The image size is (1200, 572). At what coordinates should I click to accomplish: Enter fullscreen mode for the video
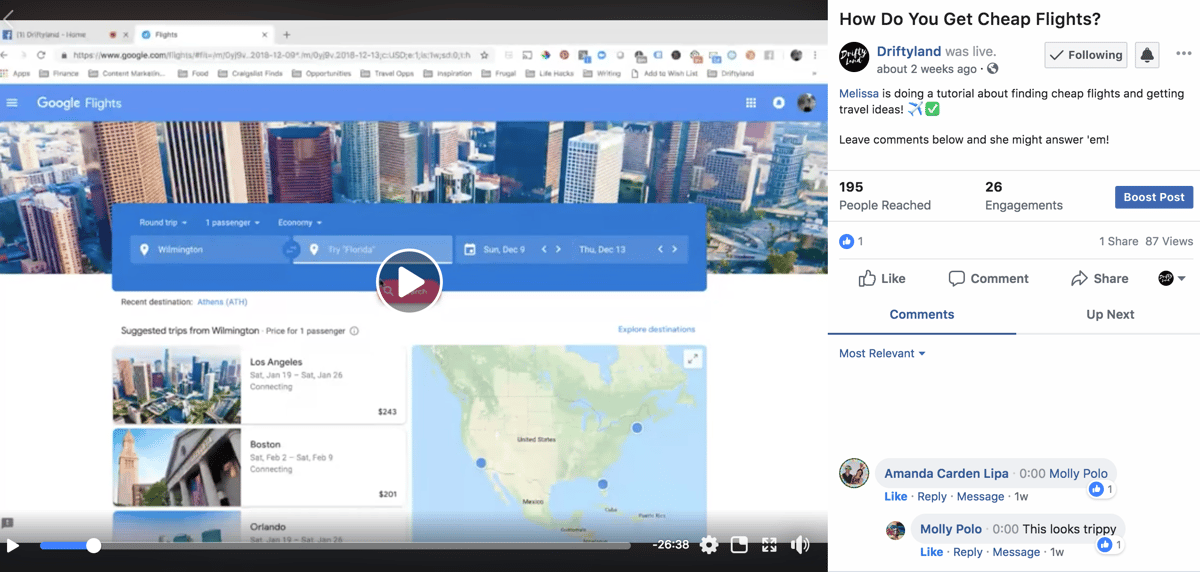(x=769, y=545)
